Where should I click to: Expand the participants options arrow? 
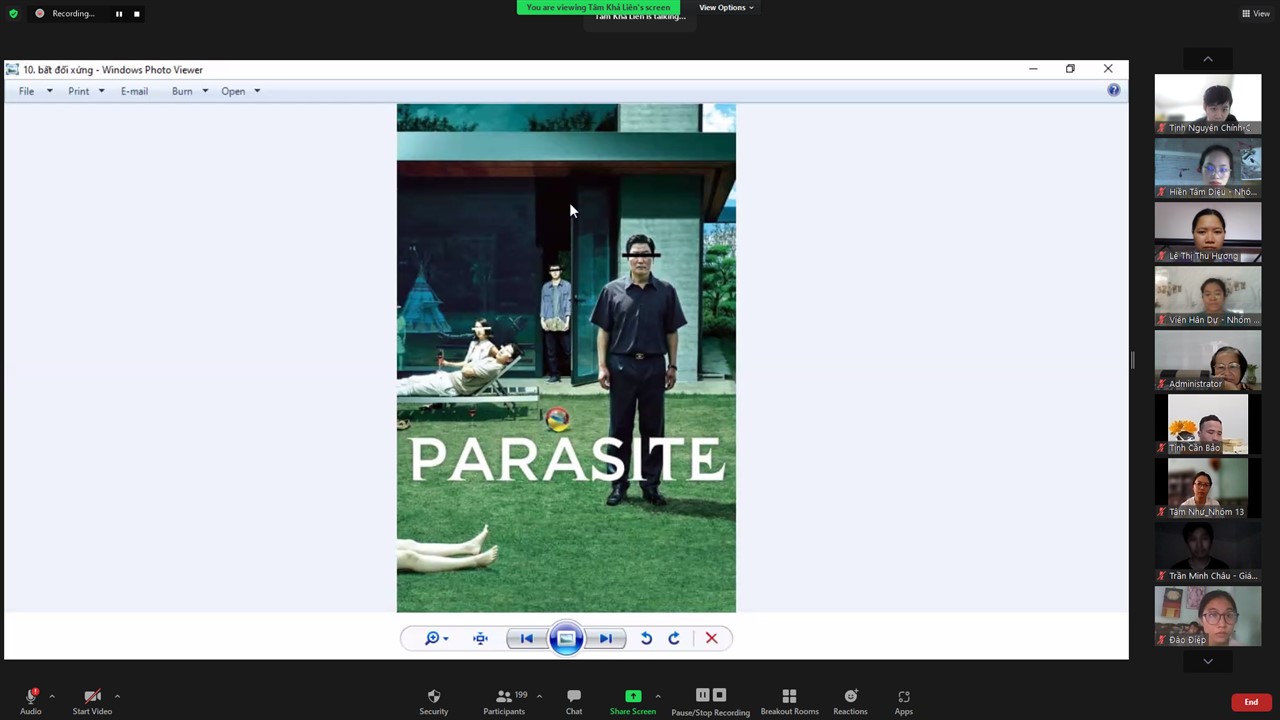pos(539,696)
